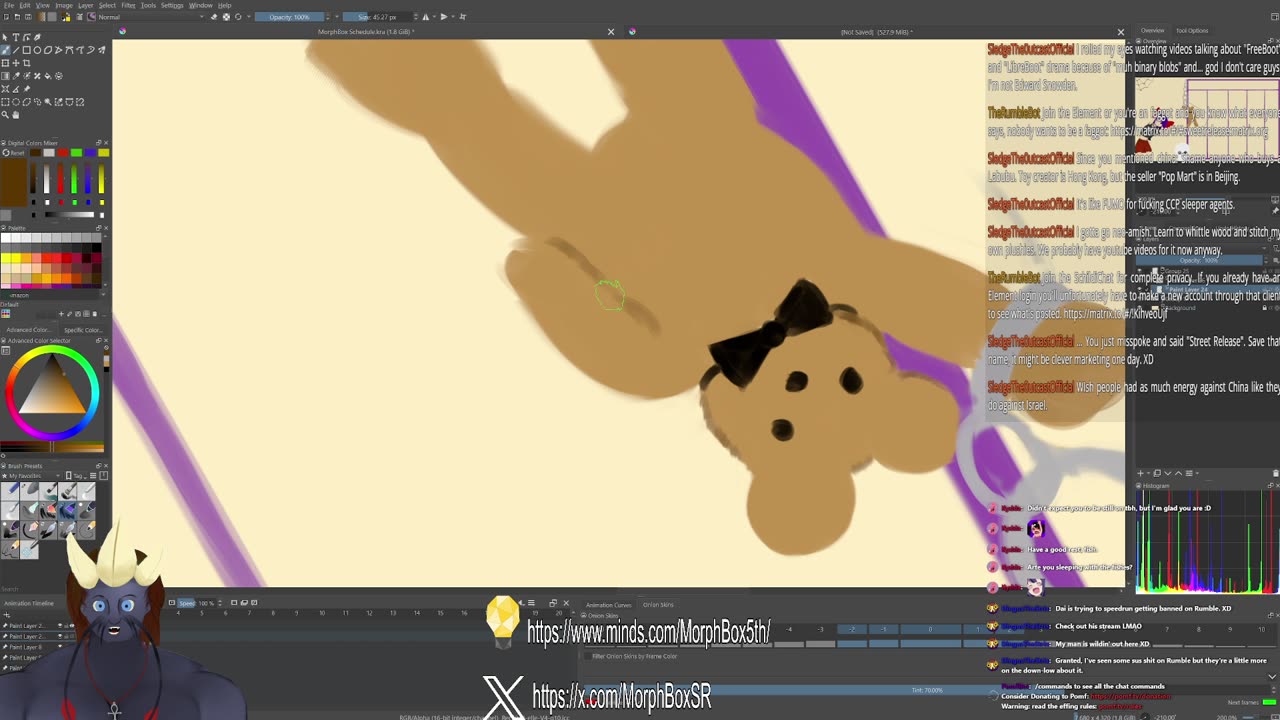Open the Window menu
Screen dimensions: 1280x720
pos(201,5)
